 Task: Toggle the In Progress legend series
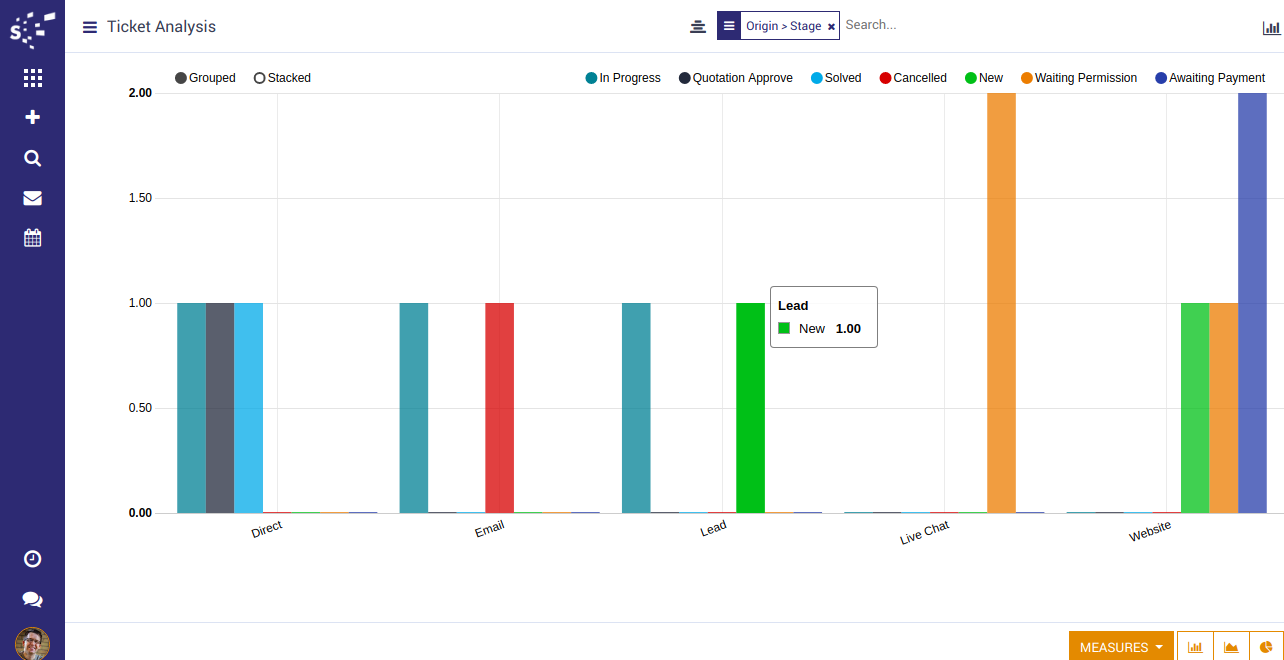(x=623, y=78)
